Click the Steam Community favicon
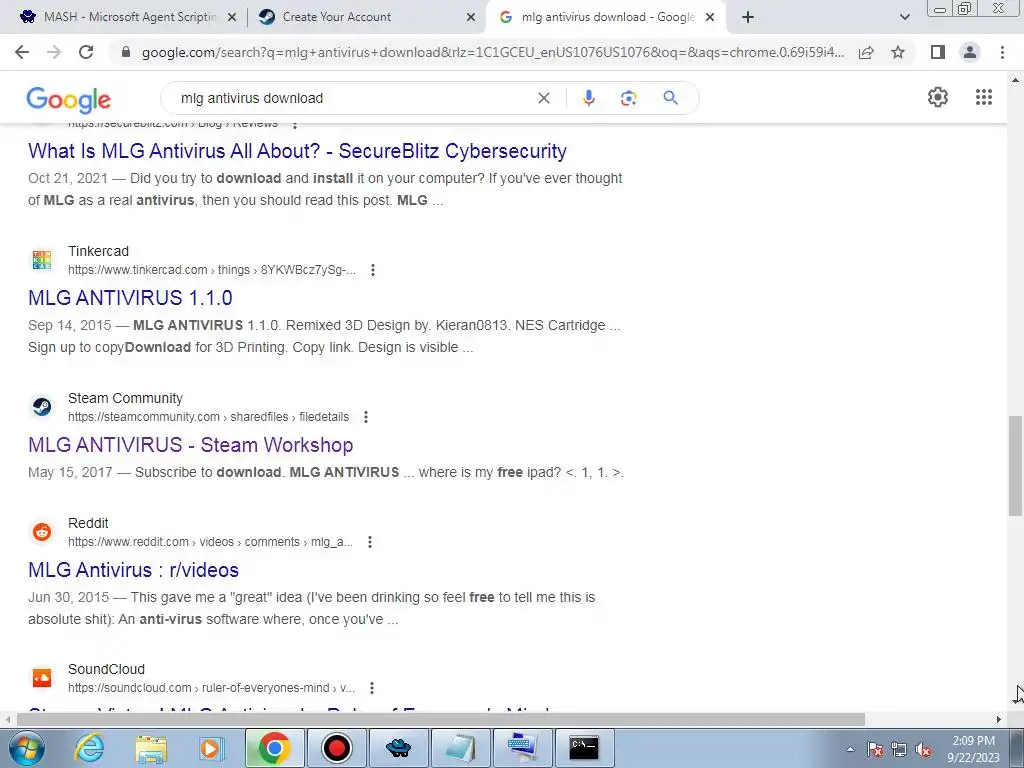Viewport: 1024px width, 768px height. pyautogui.click(x=42, y=407)
